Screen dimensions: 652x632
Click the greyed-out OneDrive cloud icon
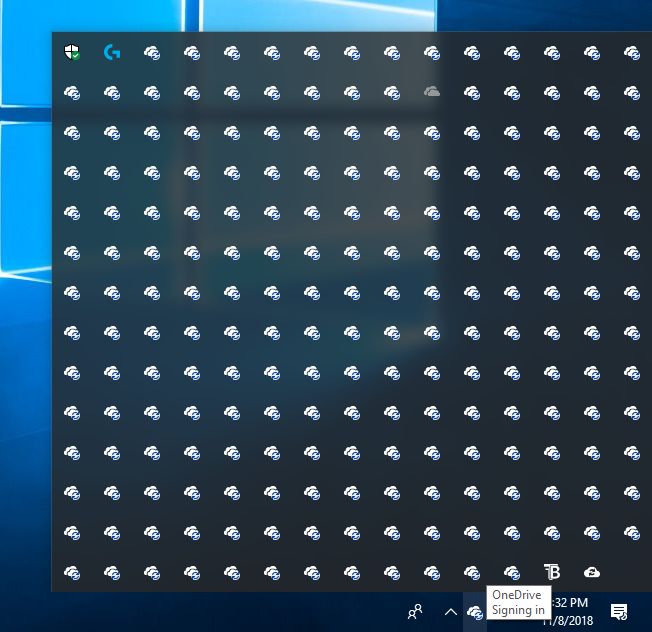point(432,91)
